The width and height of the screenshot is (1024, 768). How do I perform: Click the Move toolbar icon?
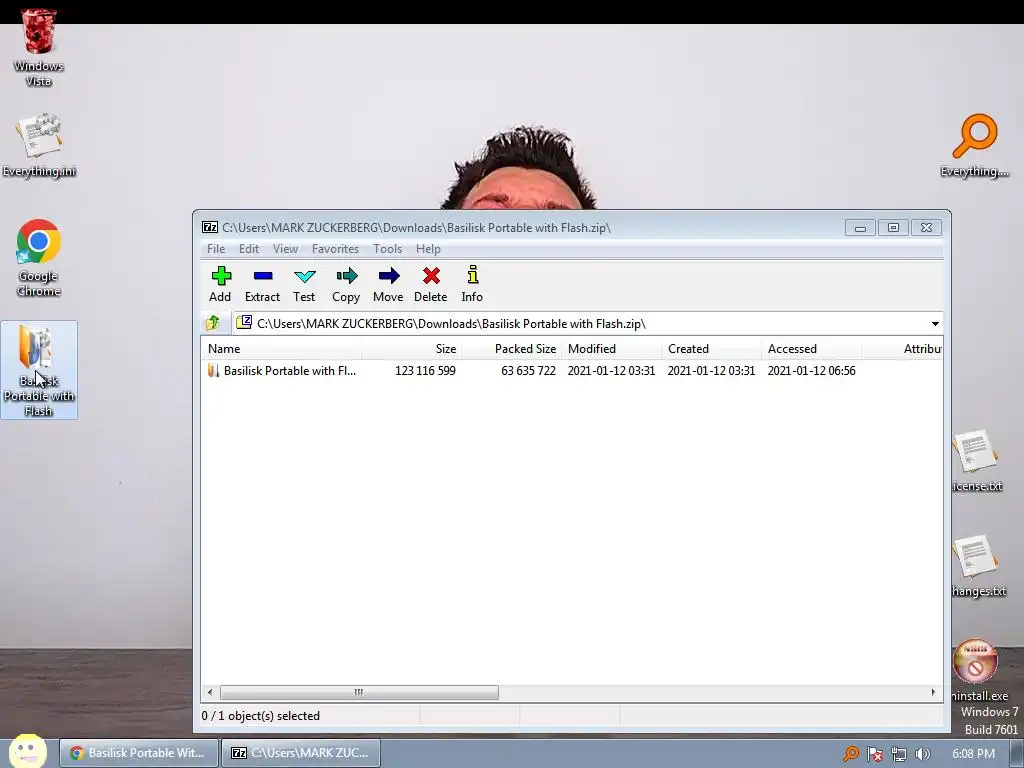pos(388,284)
